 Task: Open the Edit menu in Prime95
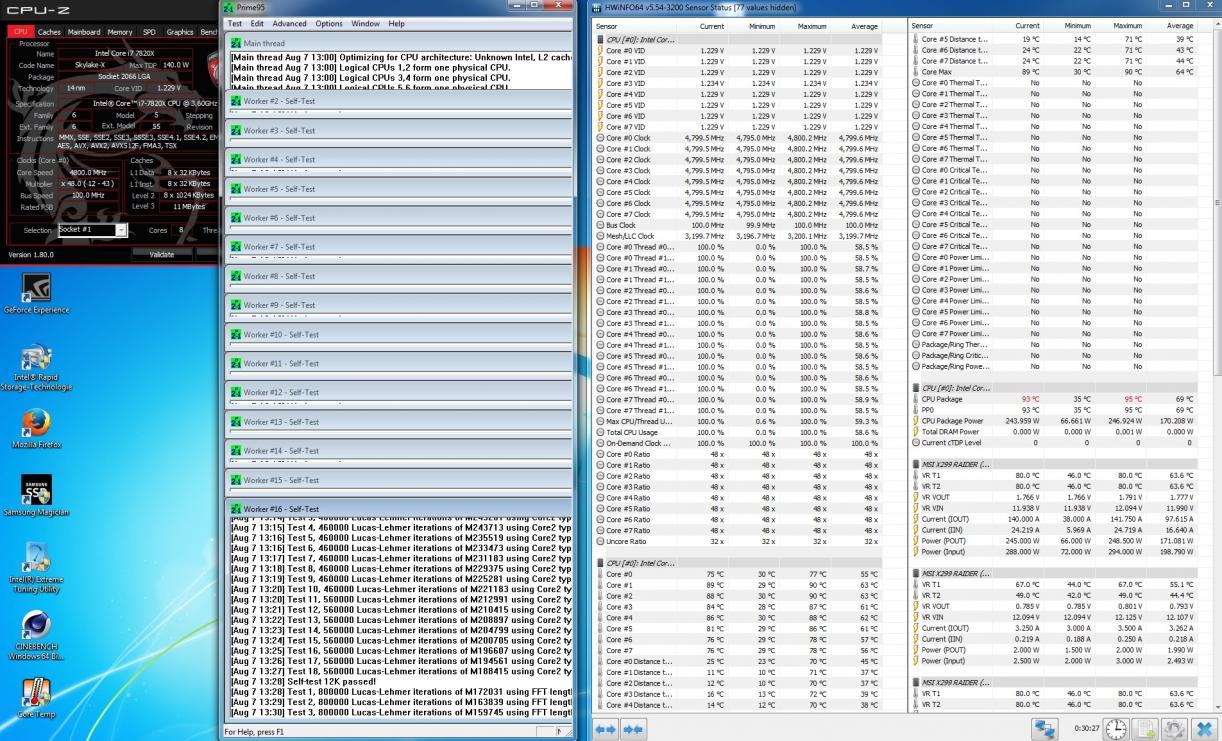point(257,23)
